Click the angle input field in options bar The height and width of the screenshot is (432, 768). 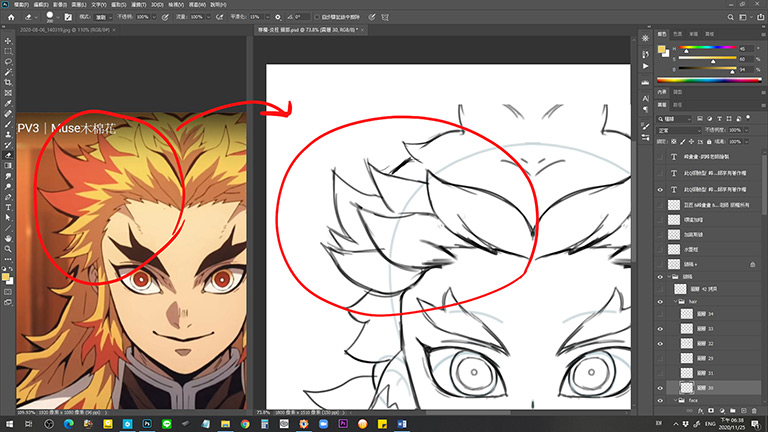click(x=301, y=17)
